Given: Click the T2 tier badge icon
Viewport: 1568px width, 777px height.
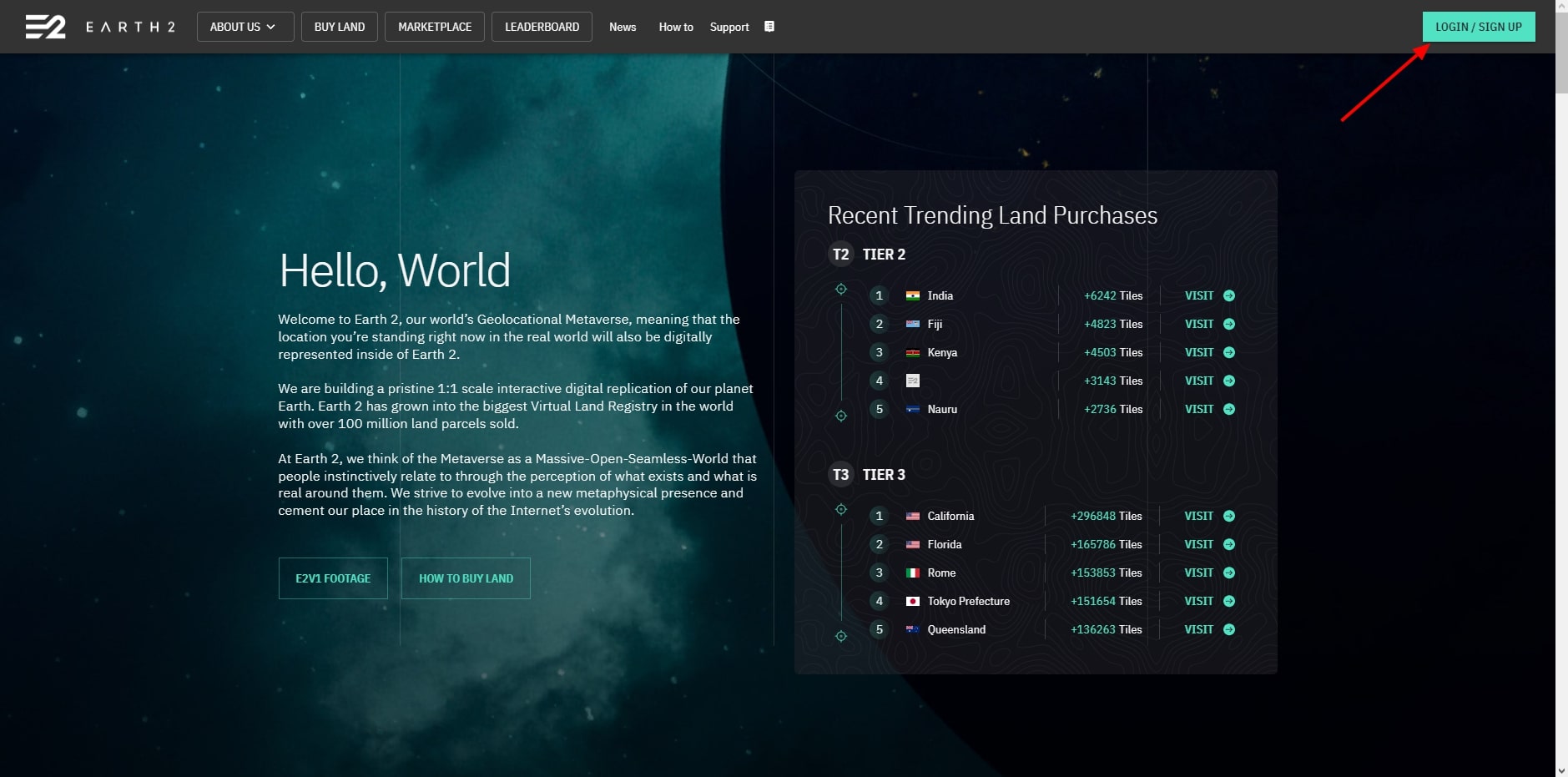Looking at the screenshot, I should 840,255.
